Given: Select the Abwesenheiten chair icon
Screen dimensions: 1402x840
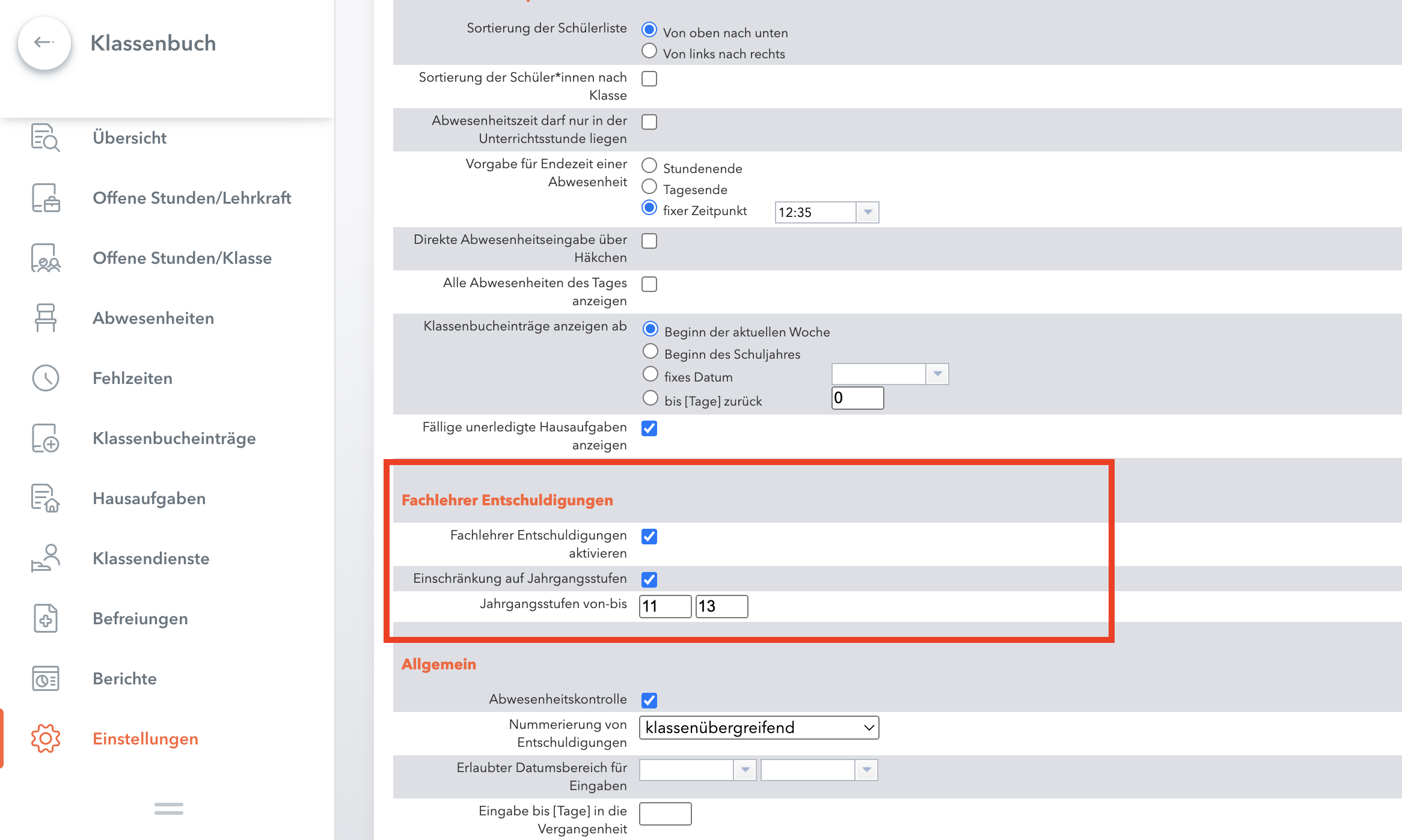Looking at the screenshot, I should coord(46,318).
